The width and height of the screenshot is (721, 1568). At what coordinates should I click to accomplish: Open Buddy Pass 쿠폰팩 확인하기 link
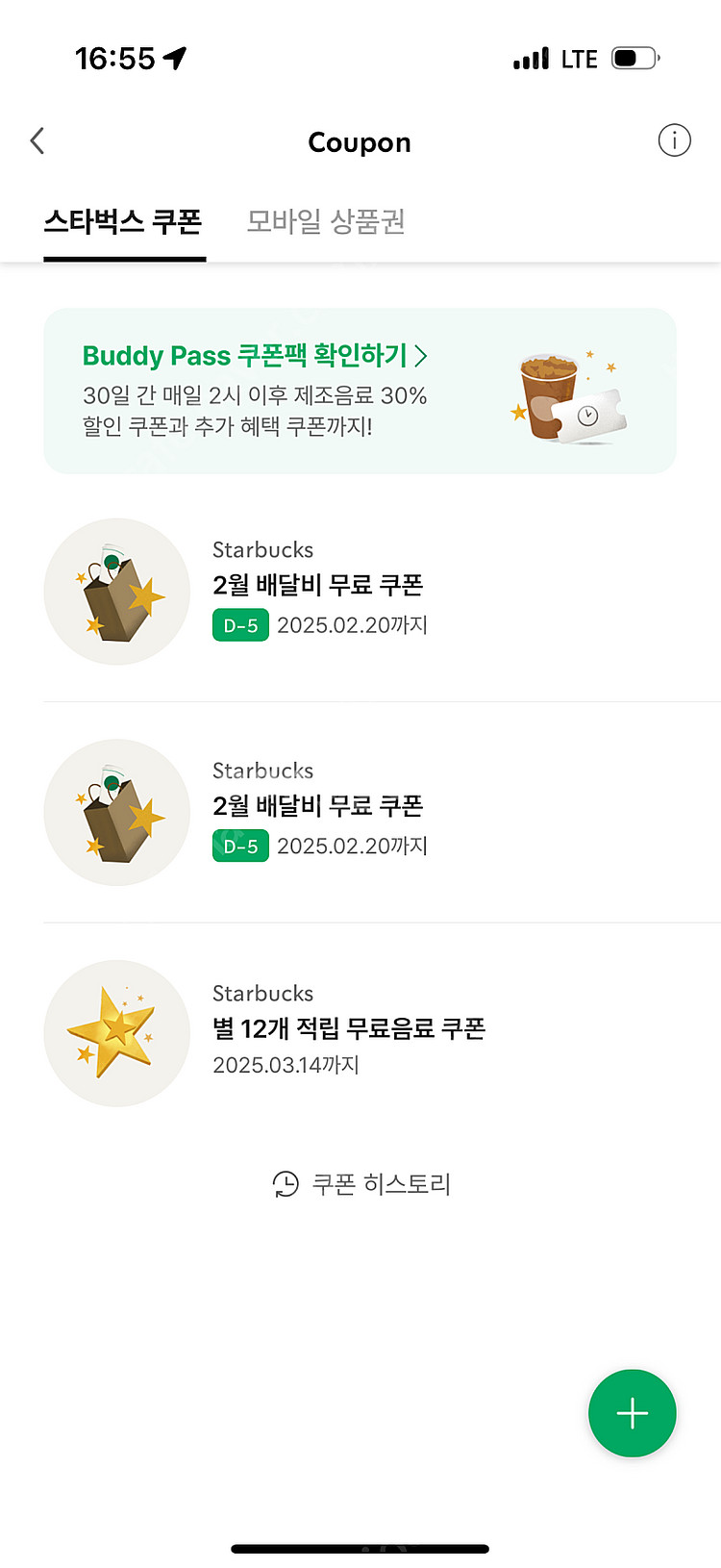[245, 355]
